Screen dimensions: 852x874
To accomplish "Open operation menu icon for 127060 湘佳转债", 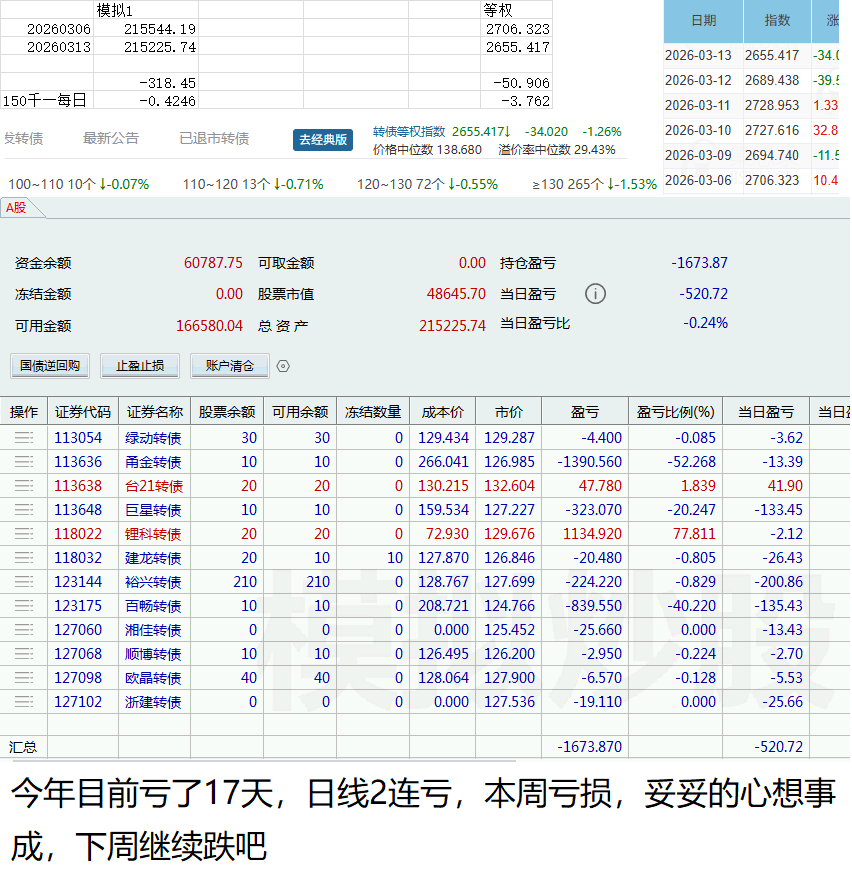I will pyautogui.click(x=24, y=630).
